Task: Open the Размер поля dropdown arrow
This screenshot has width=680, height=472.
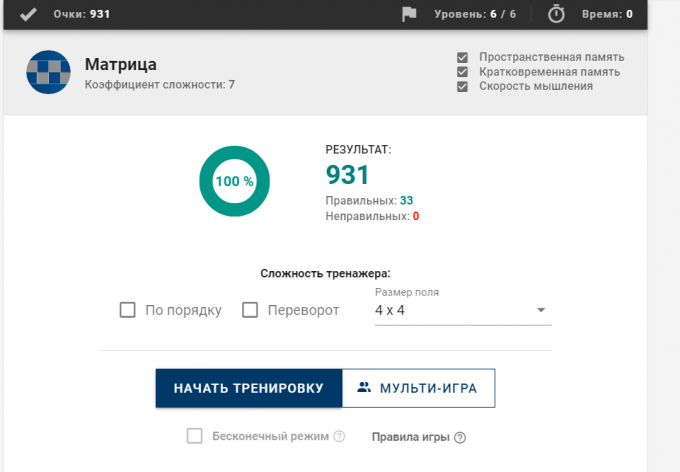Action: coord(540,310)
